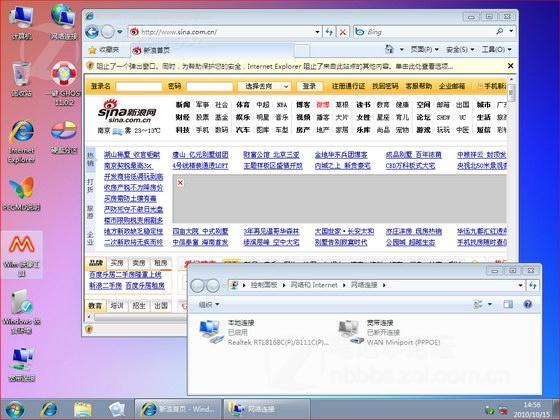Open Computer desktop icon
Image resolution: width=560 pixels, height=420 pixels.
point(22,22)
